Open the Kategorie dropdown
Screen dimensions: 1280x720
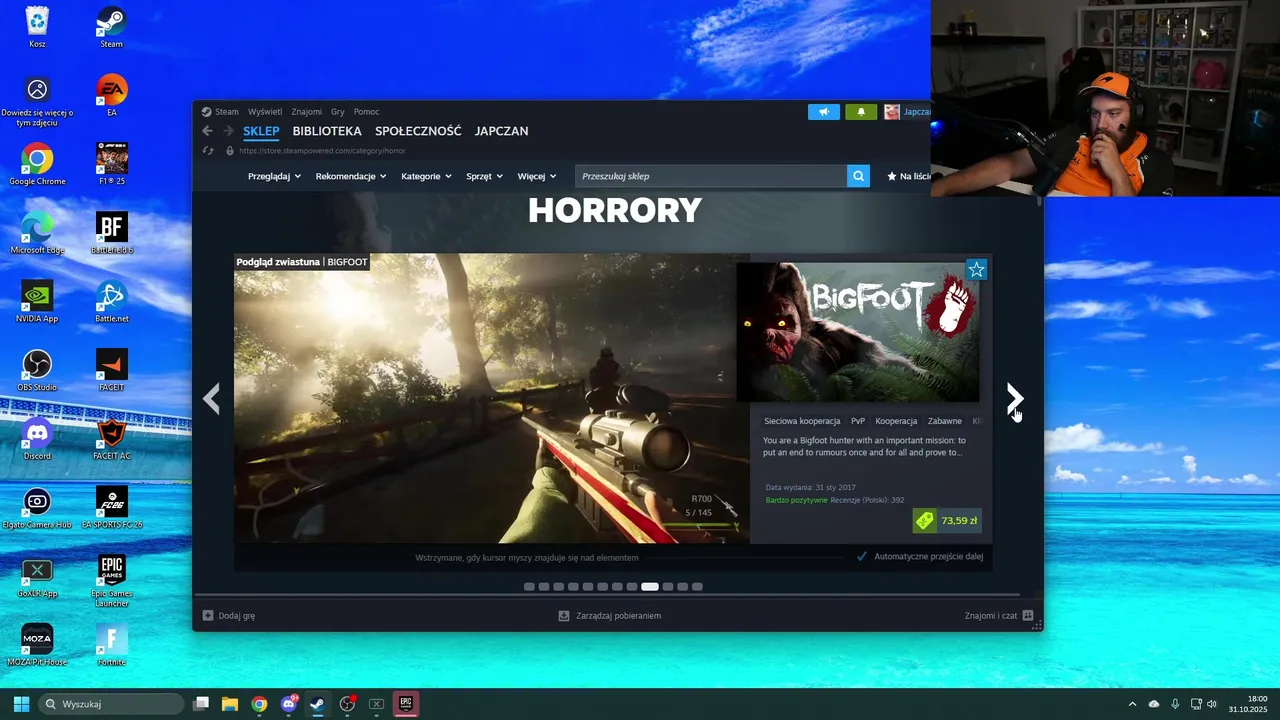[x=426, y=176]
